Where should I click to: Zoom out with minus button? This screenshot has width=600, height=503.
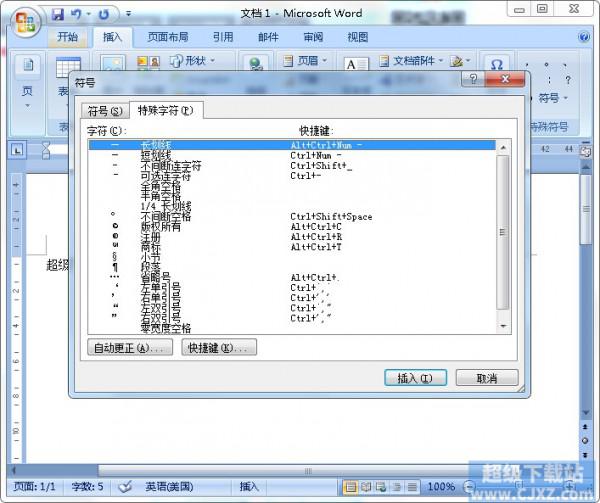click(470, 487)
